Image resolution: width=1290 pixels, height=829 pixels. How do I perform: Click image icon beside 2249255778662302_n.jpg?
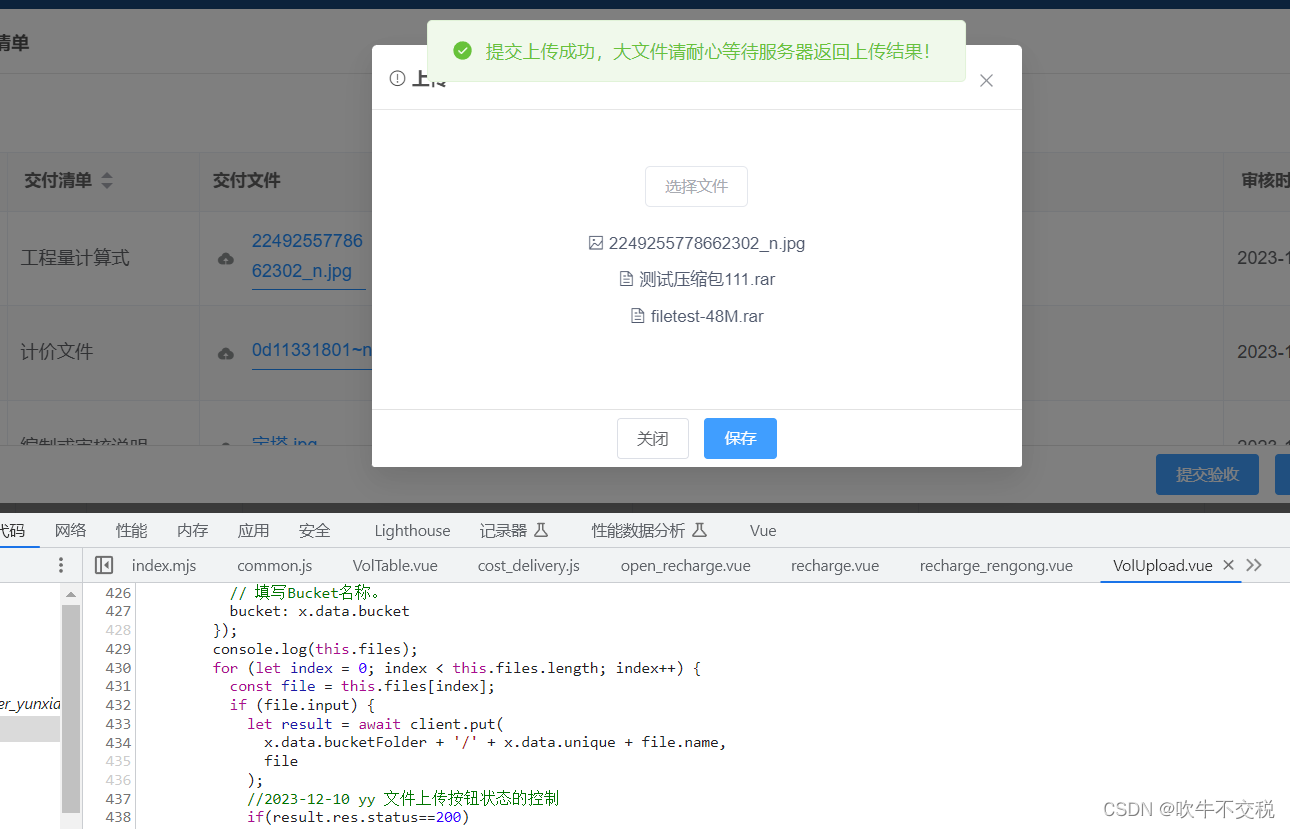point(597,243)
